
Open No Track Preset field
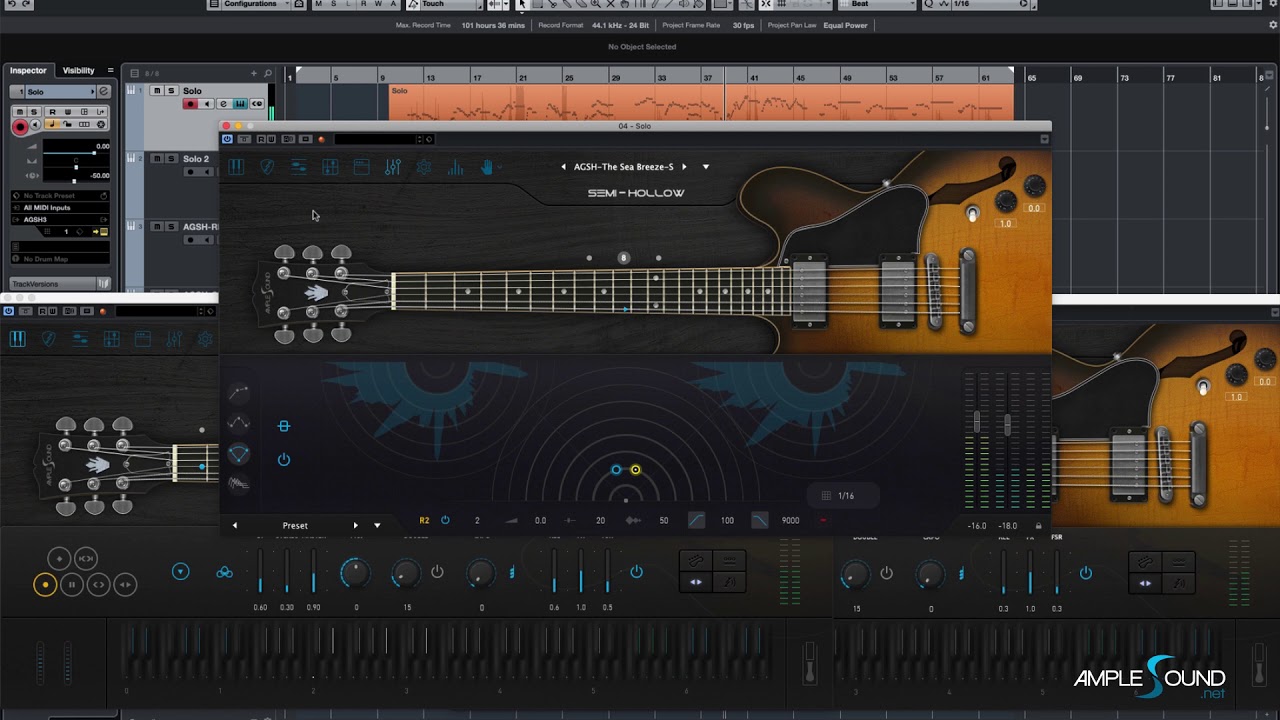click(60, 196)
